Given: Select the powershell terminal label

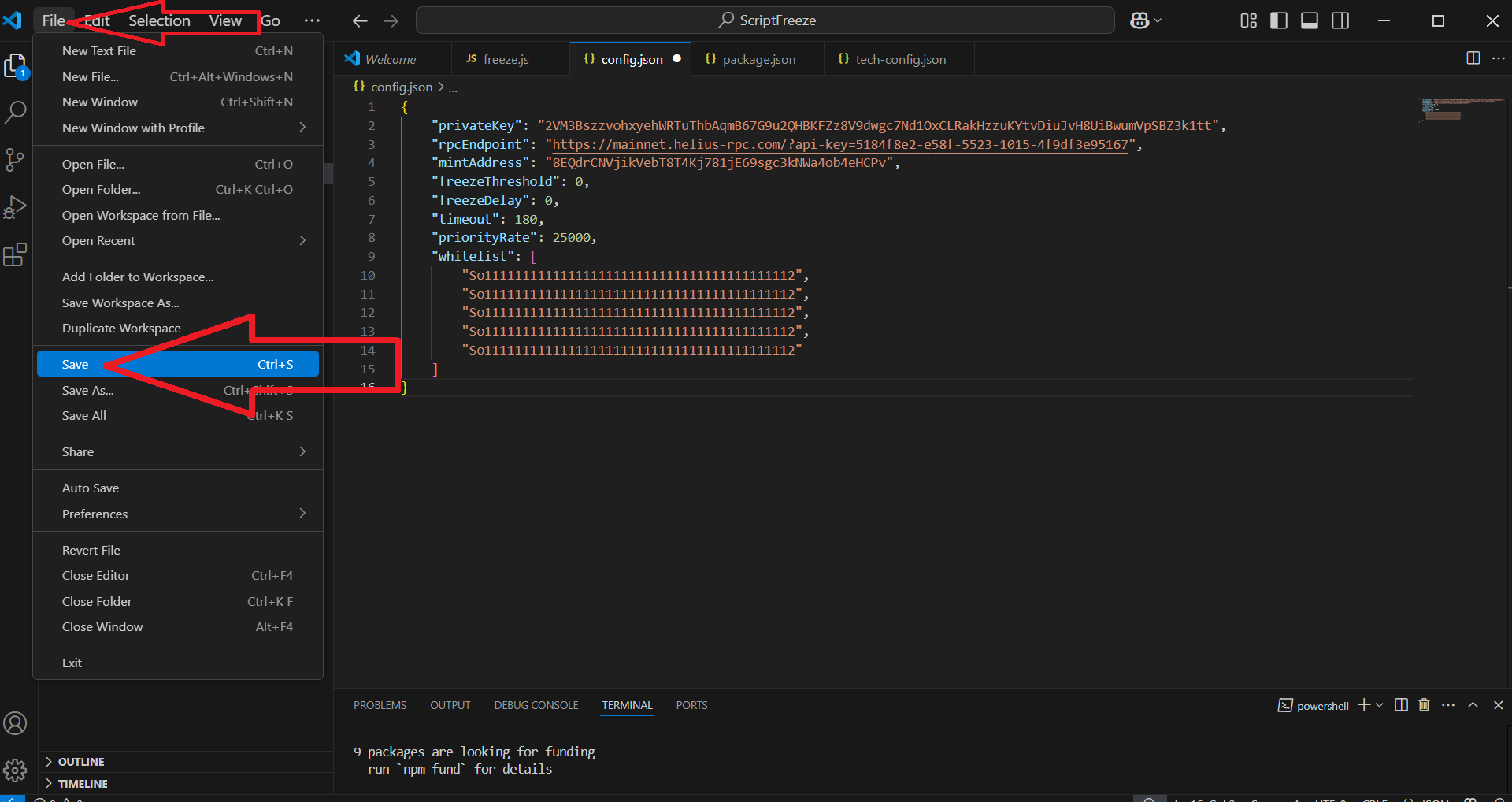Looking at the screenshot, I should tap(1313, 706).
